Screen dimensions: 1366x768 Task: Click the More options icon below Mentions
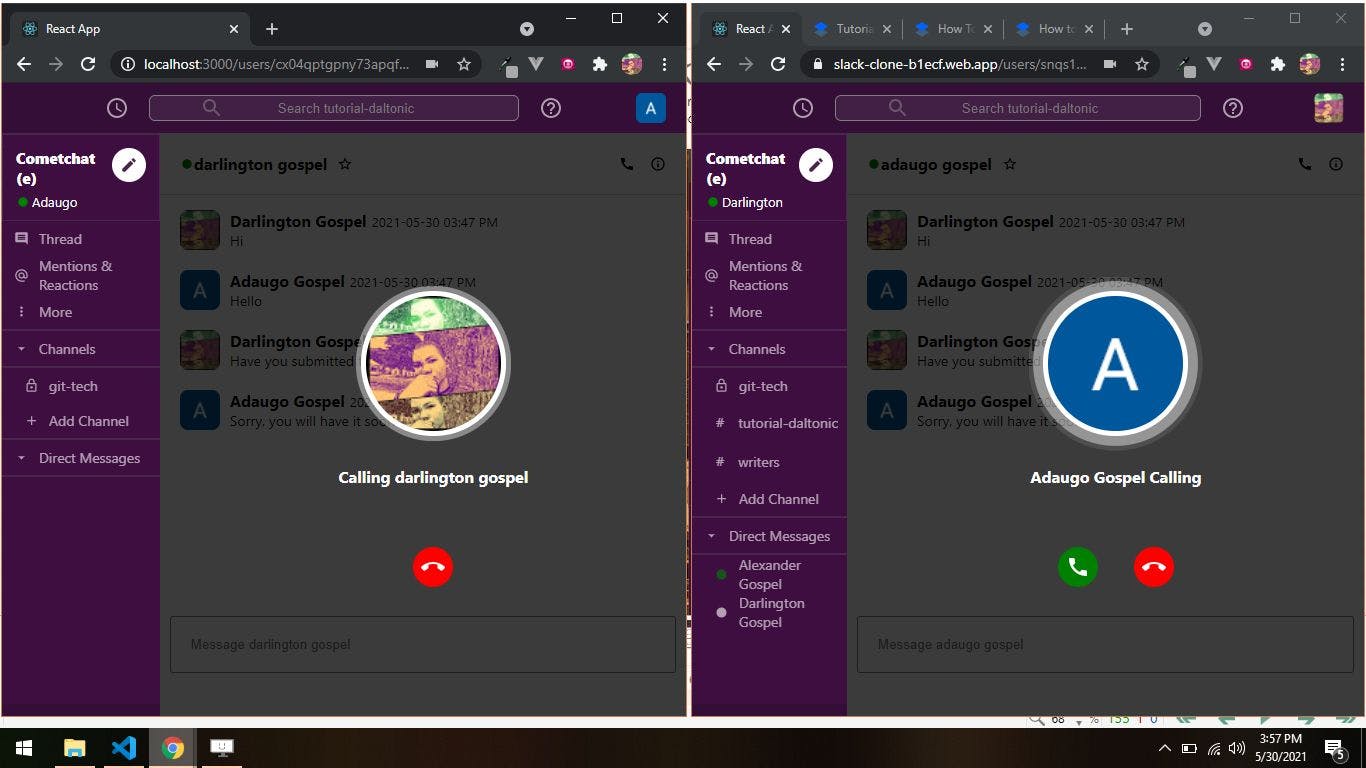(21, 312)
